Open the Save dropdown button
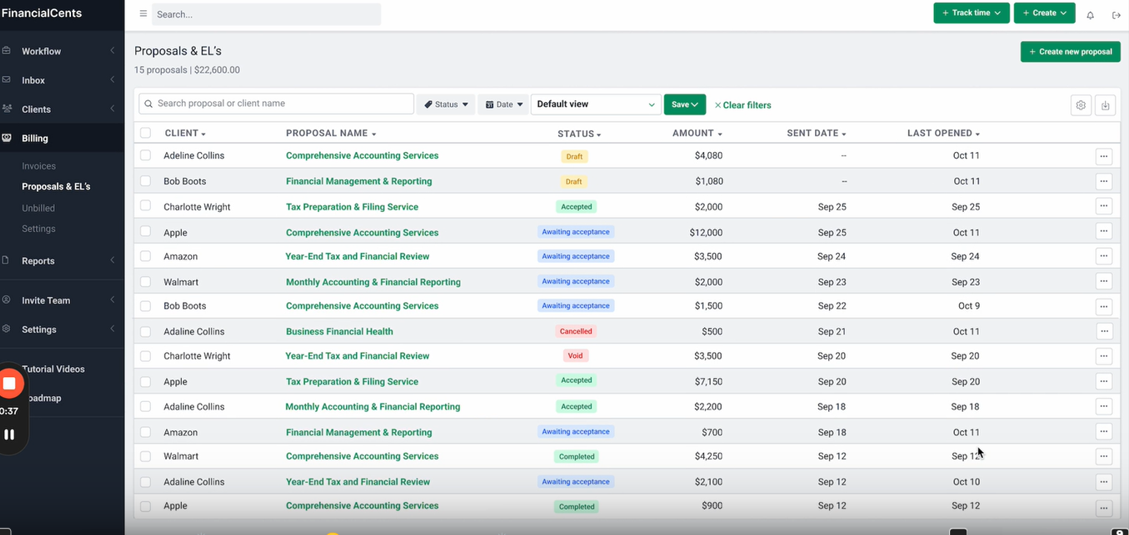 coord(685,104)
